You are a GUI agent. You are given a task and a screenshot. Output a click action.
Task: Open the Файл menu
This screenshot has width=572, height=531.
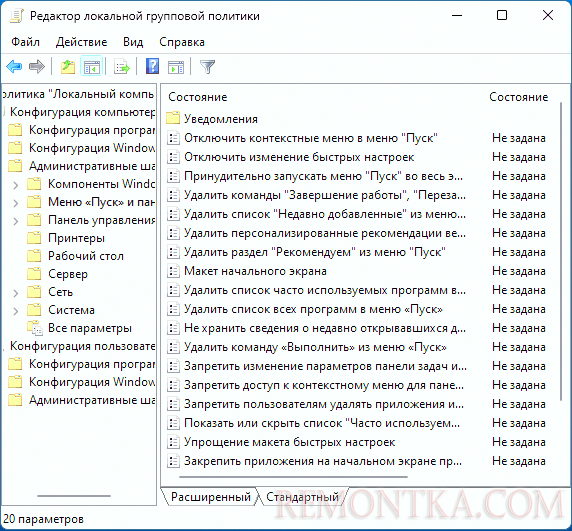point(25,42)
